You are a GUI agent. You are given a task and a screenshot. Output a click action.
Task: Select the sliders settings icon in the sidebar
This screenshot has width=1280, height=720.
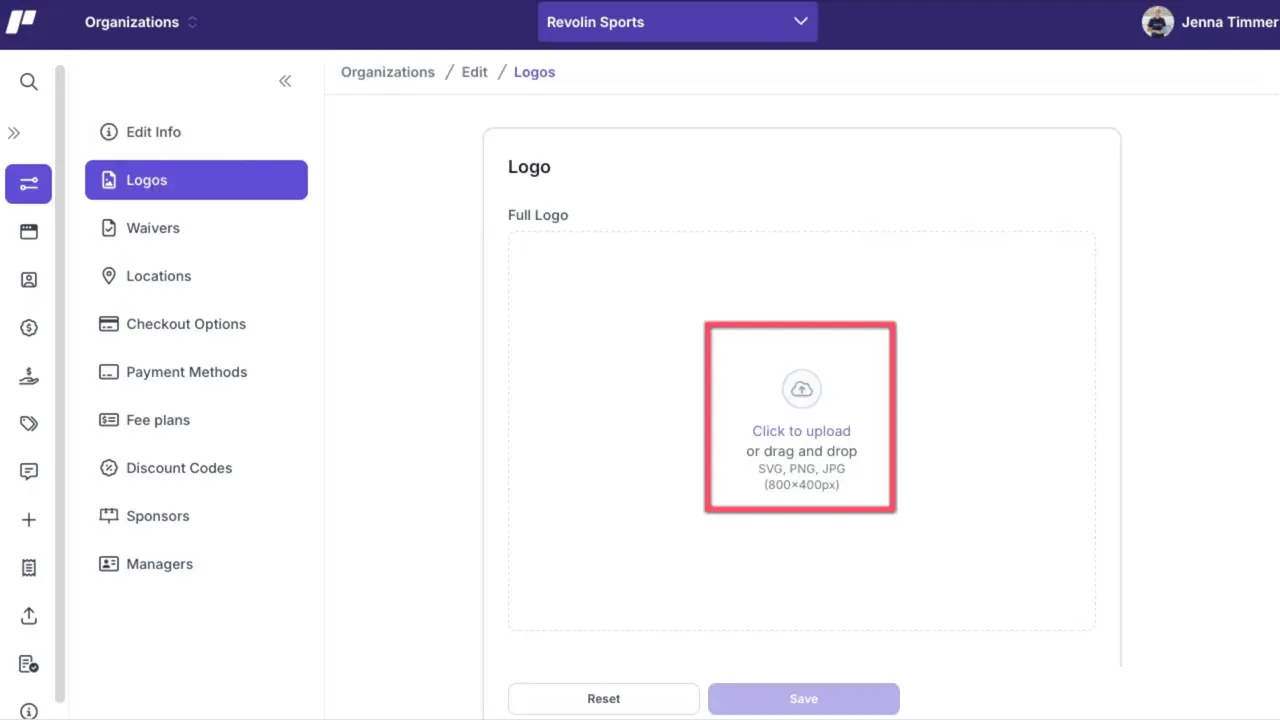28,183
